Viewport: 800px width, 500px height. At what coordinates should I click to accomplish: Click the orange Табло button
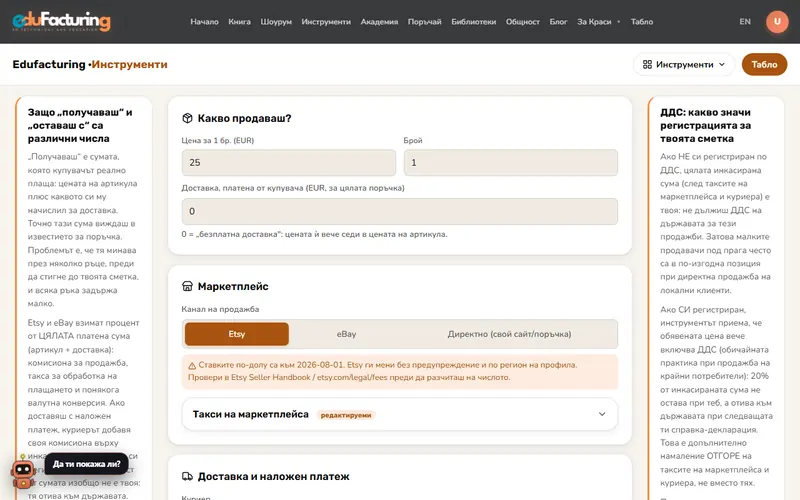click(x=764, y=64)
